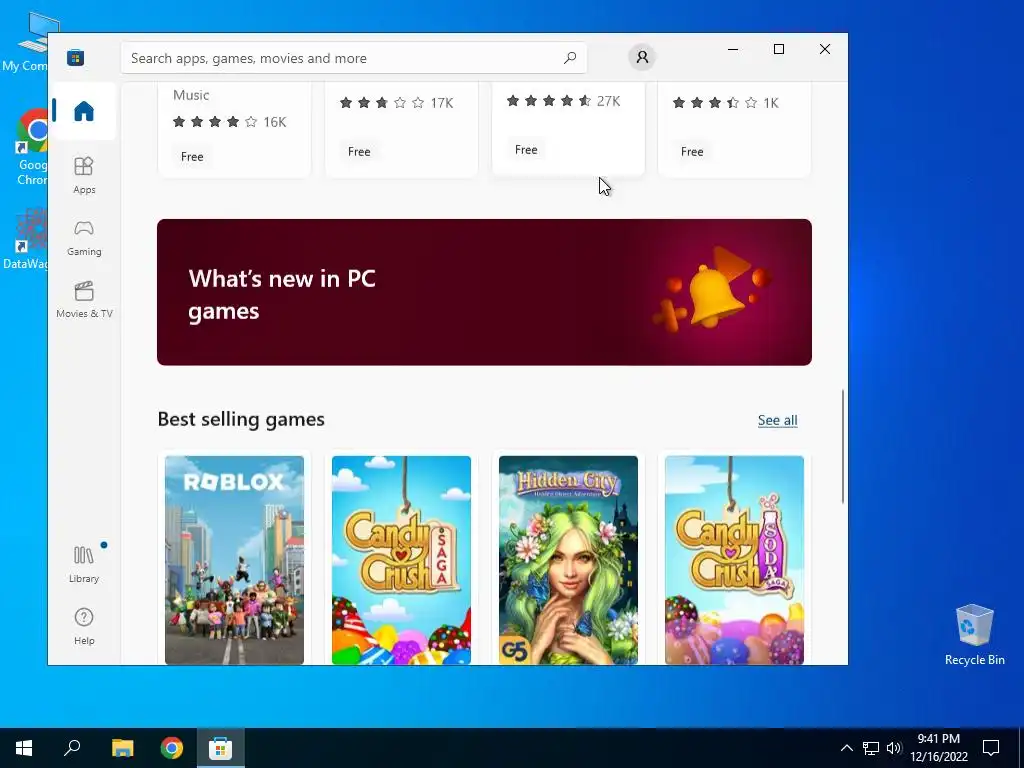Select the My Computer desktop icon

click(25, 43)
